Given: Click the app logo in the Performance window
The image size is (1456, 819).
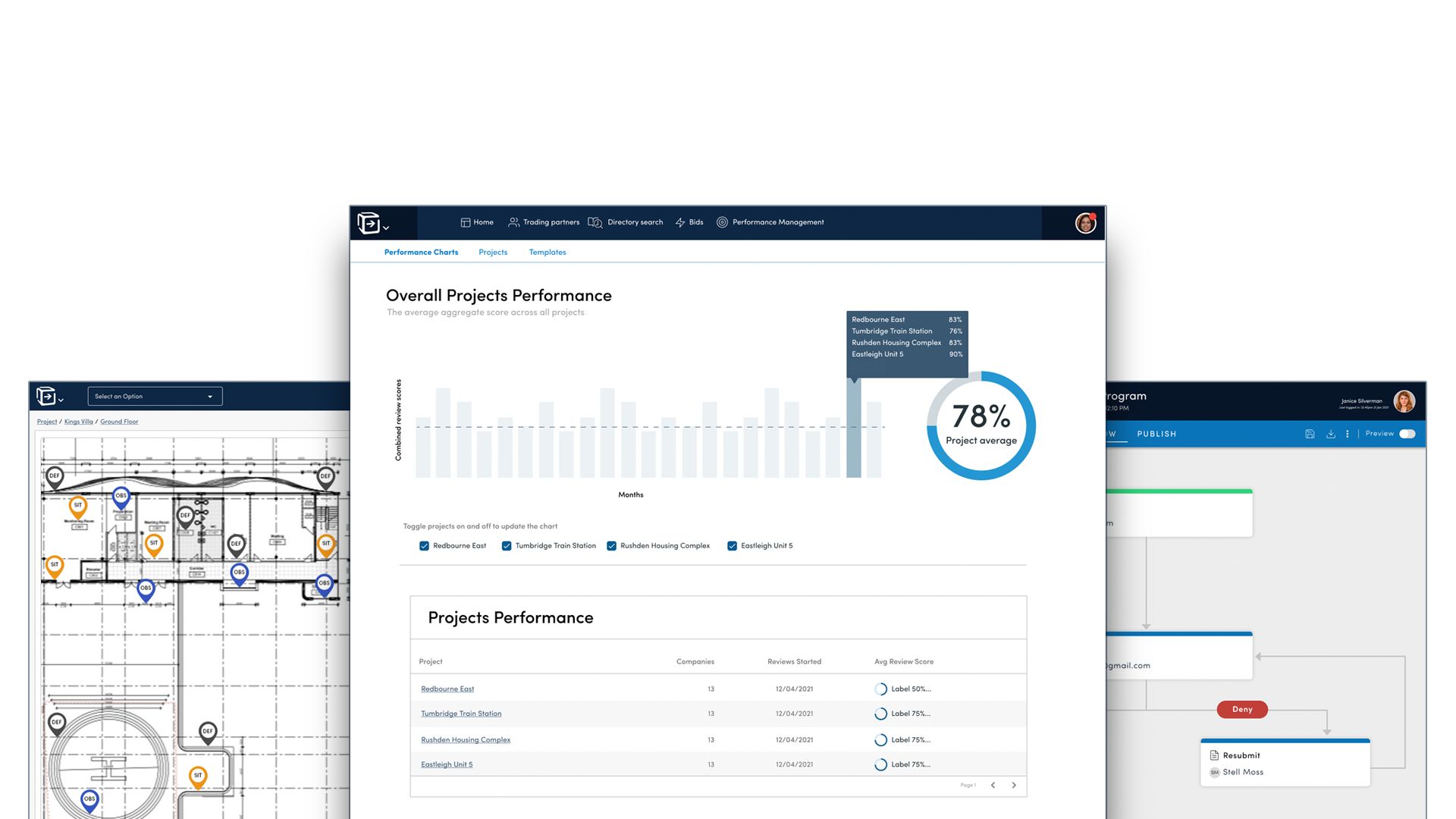Looking at the screenshot, I should (368, 223).
